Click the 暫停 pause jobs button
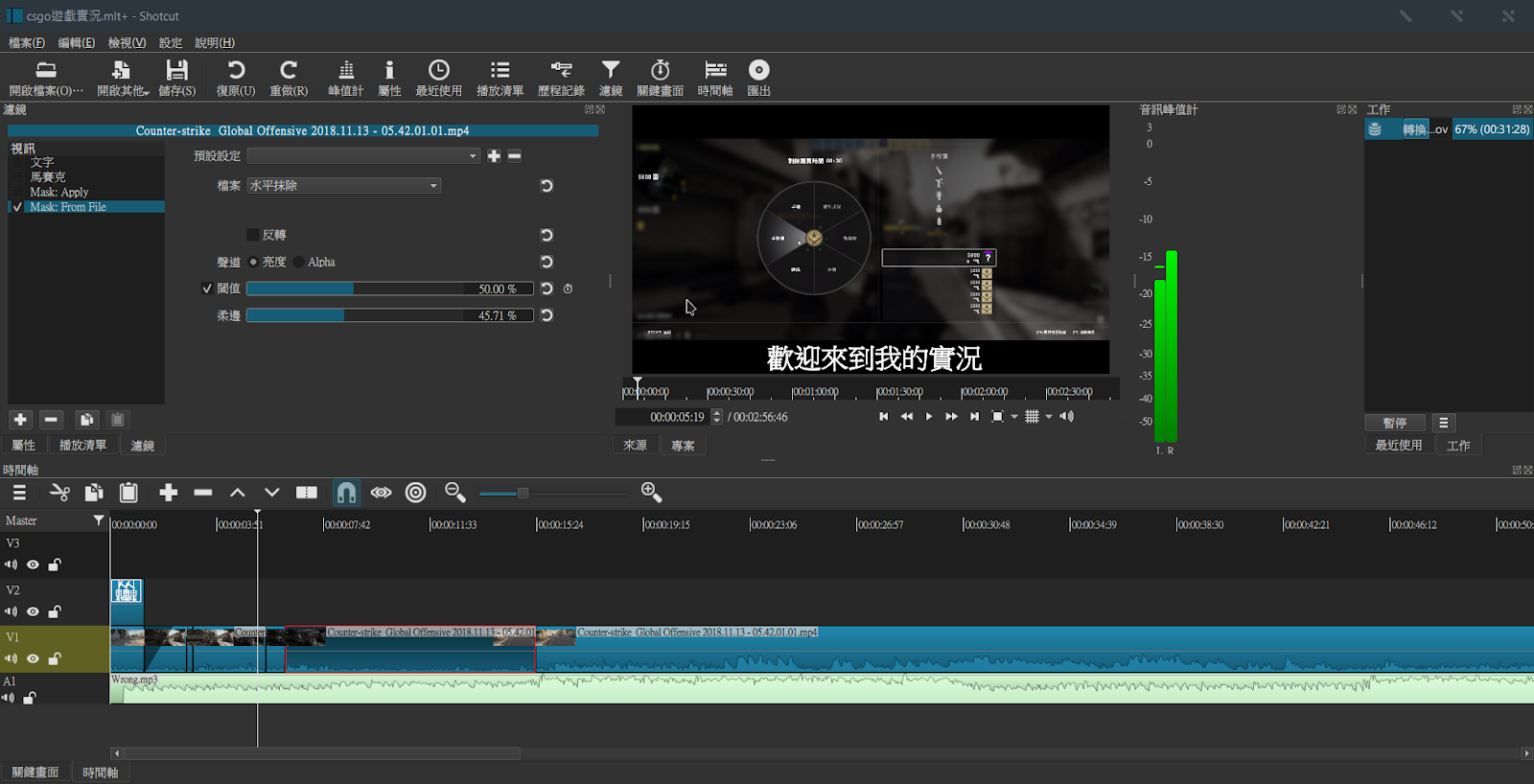This screenshot has height=784, width=1534. pyautogui.click(x=1395, y=423)
